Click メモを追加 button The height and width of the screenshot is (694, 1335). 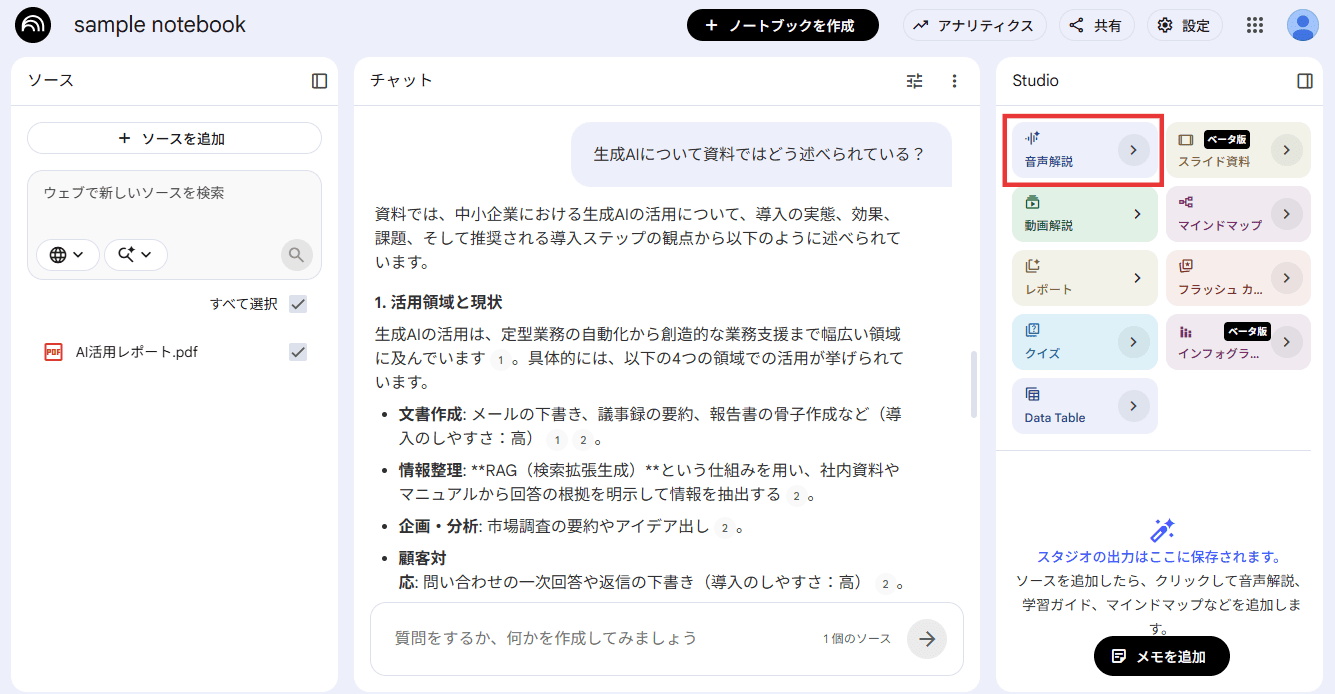(x=1161, y=656)
